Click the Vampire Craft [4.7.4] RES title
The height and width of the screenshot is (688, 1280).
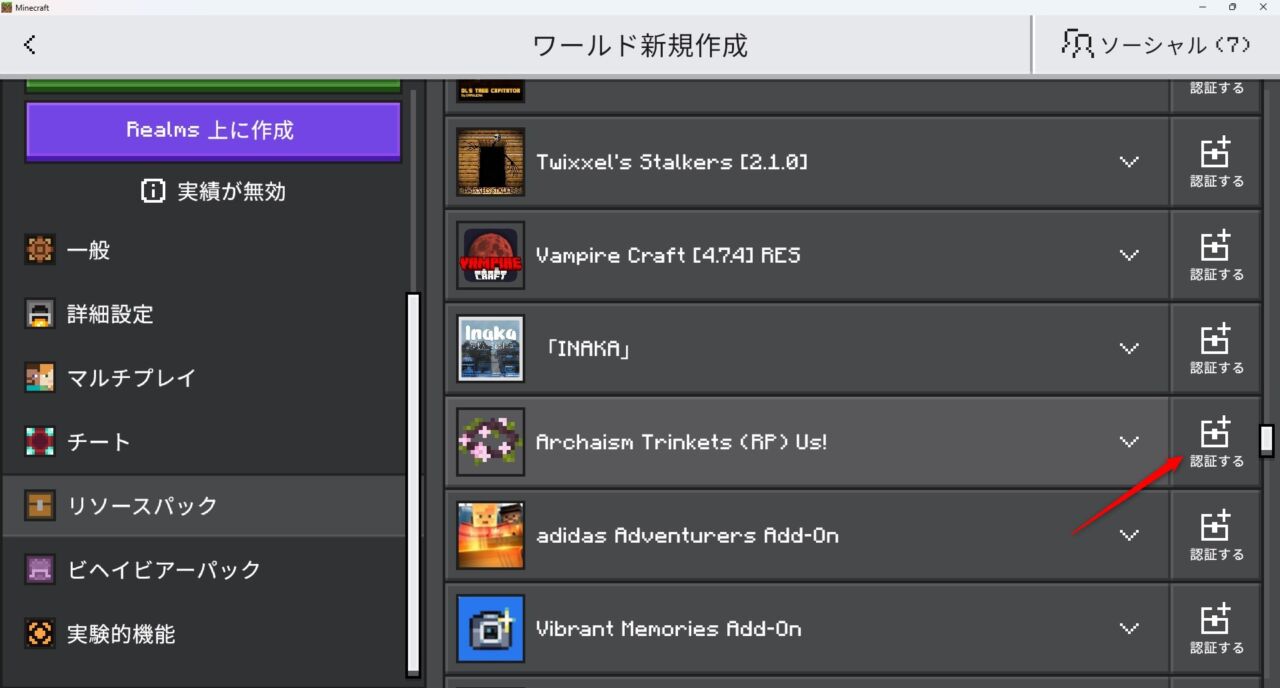668,255
